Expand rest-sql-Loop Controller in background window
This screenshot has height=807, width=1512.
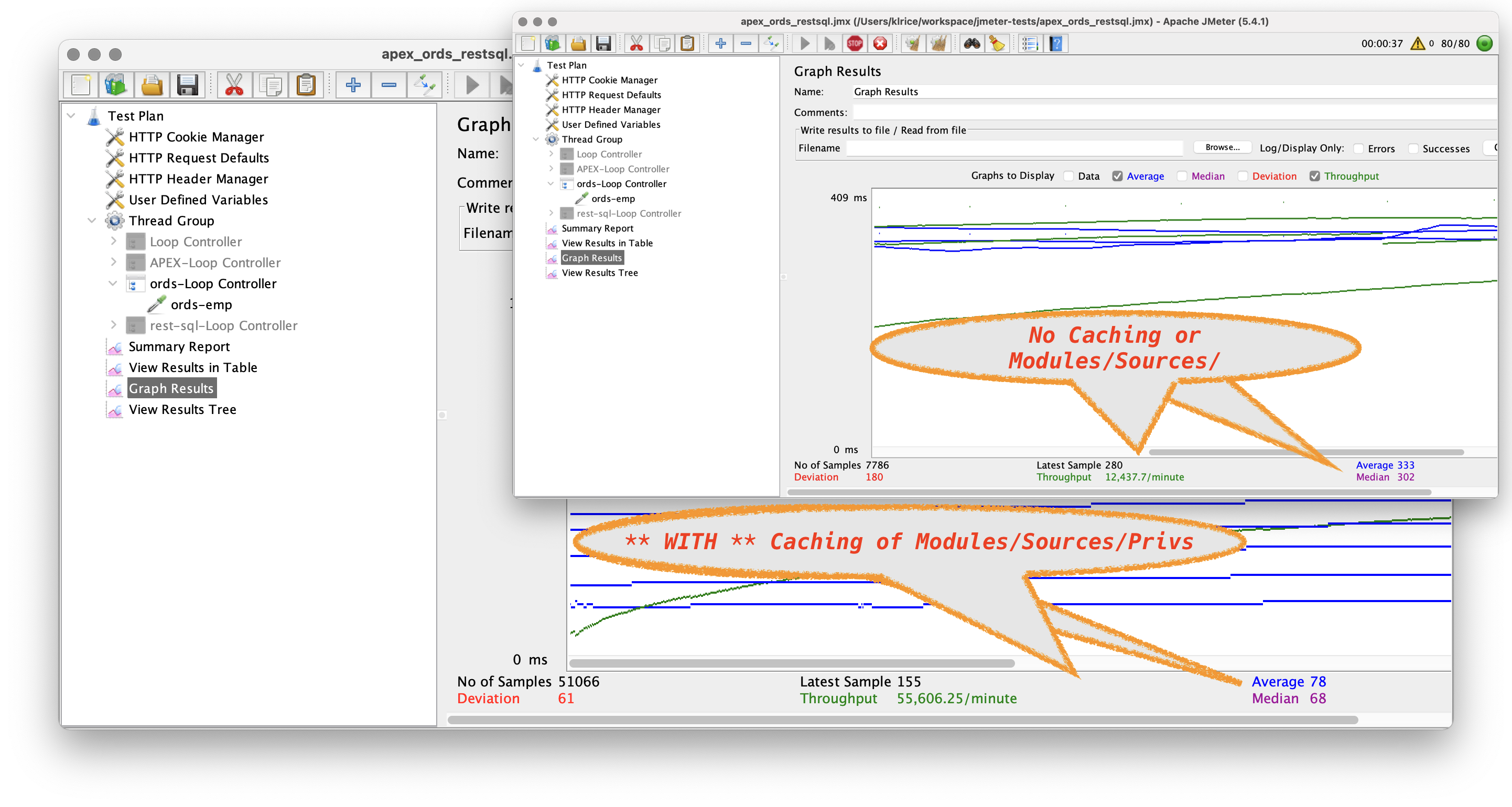[x=113, y=325]
